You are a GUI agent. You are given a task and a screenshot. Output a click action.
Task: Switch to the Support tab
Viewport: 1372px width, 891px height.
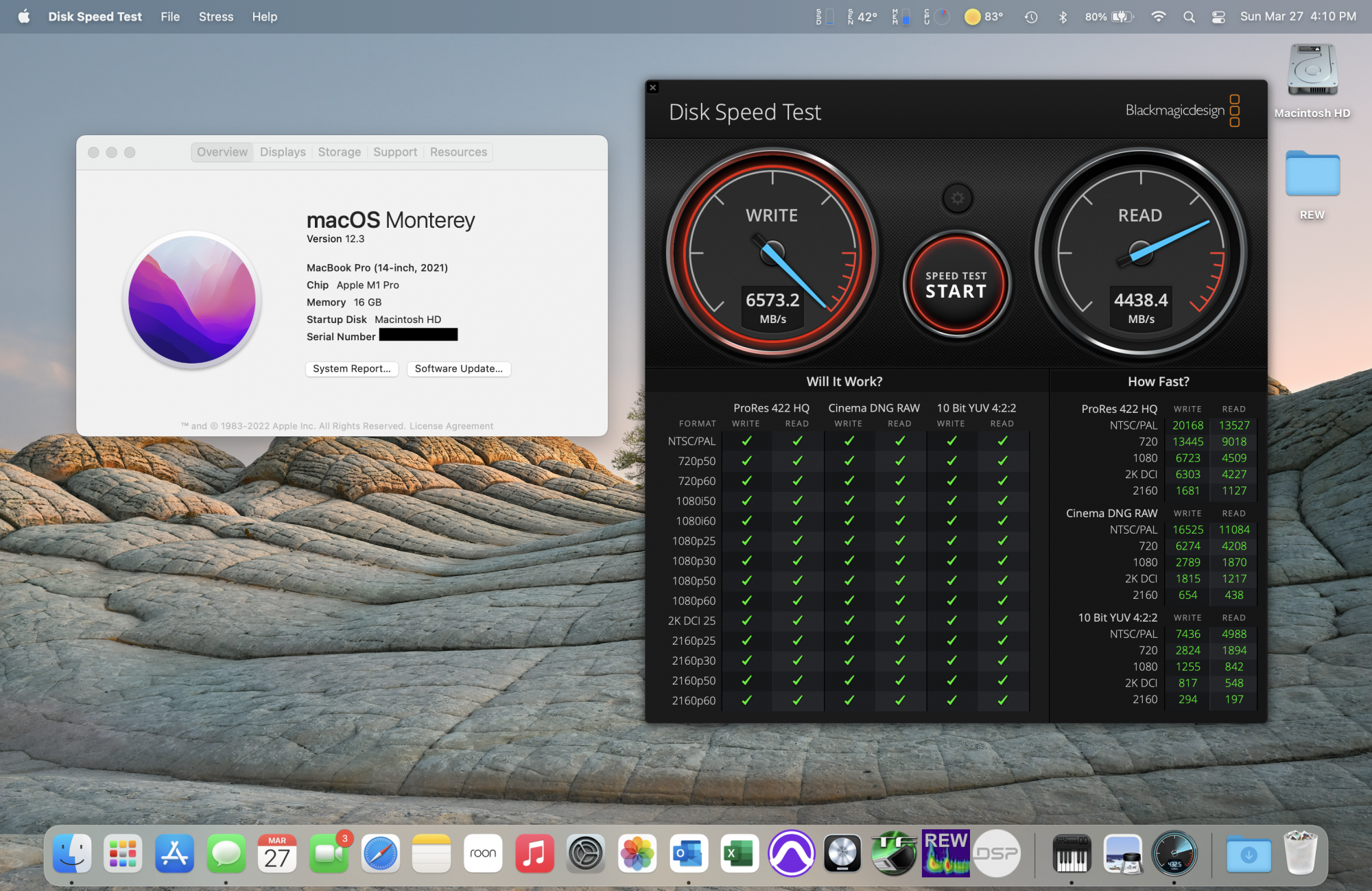point(395,152)
